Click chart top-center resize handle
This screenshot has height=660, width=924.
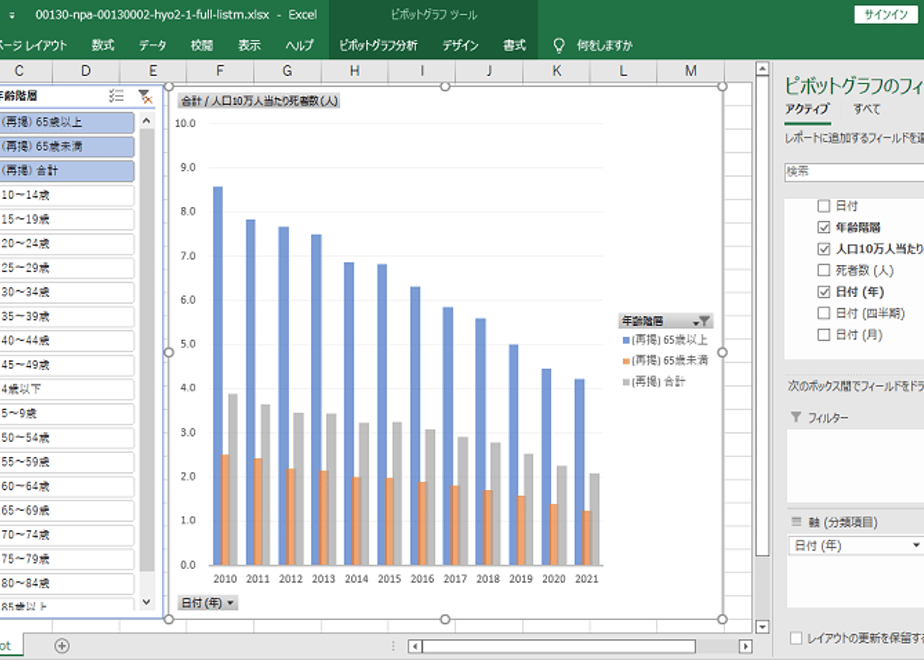[x=445, y=87]
